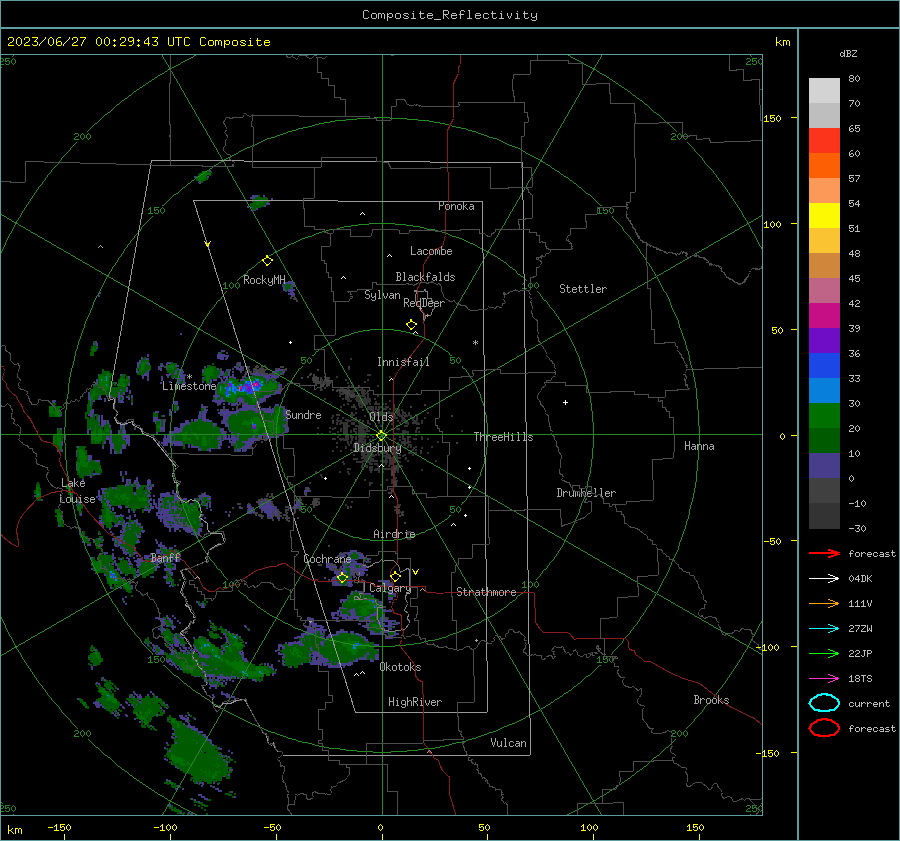The image size is (900, 841).
Task: Click the Brooks label
Action: pos(711,700)
